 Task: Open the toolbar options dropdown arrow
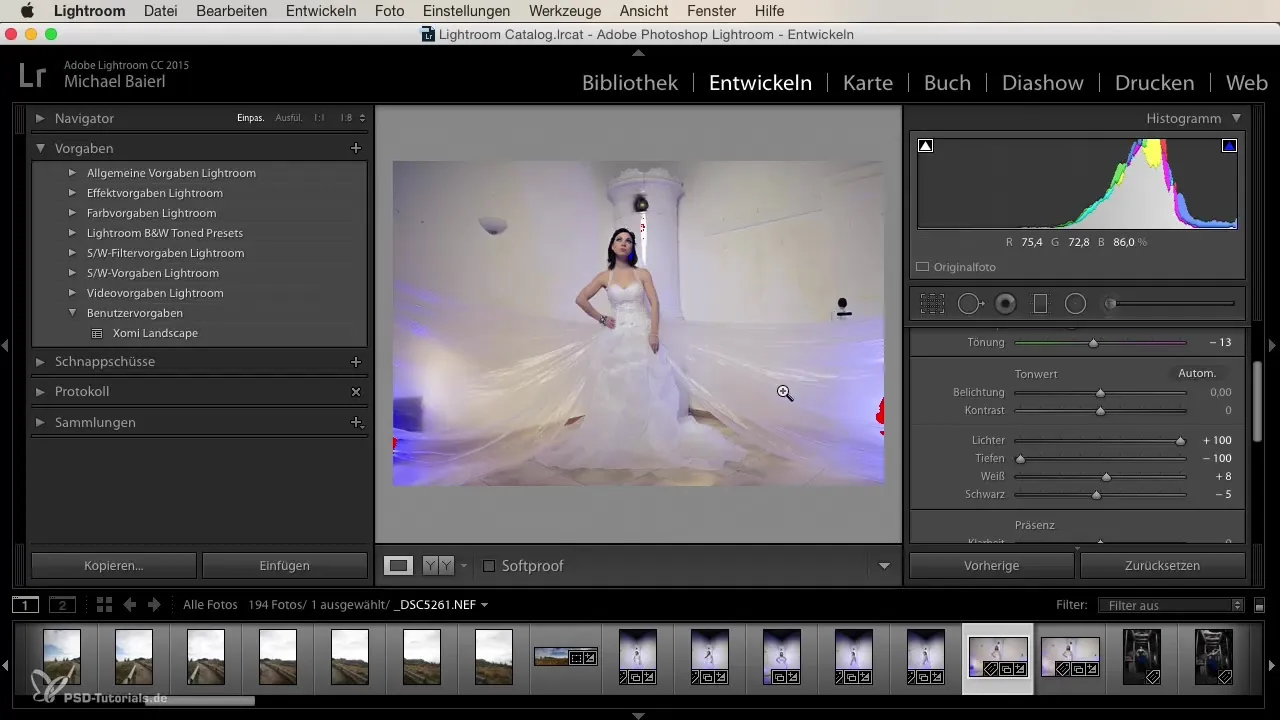pyautogui.click(x=884, y=566)
